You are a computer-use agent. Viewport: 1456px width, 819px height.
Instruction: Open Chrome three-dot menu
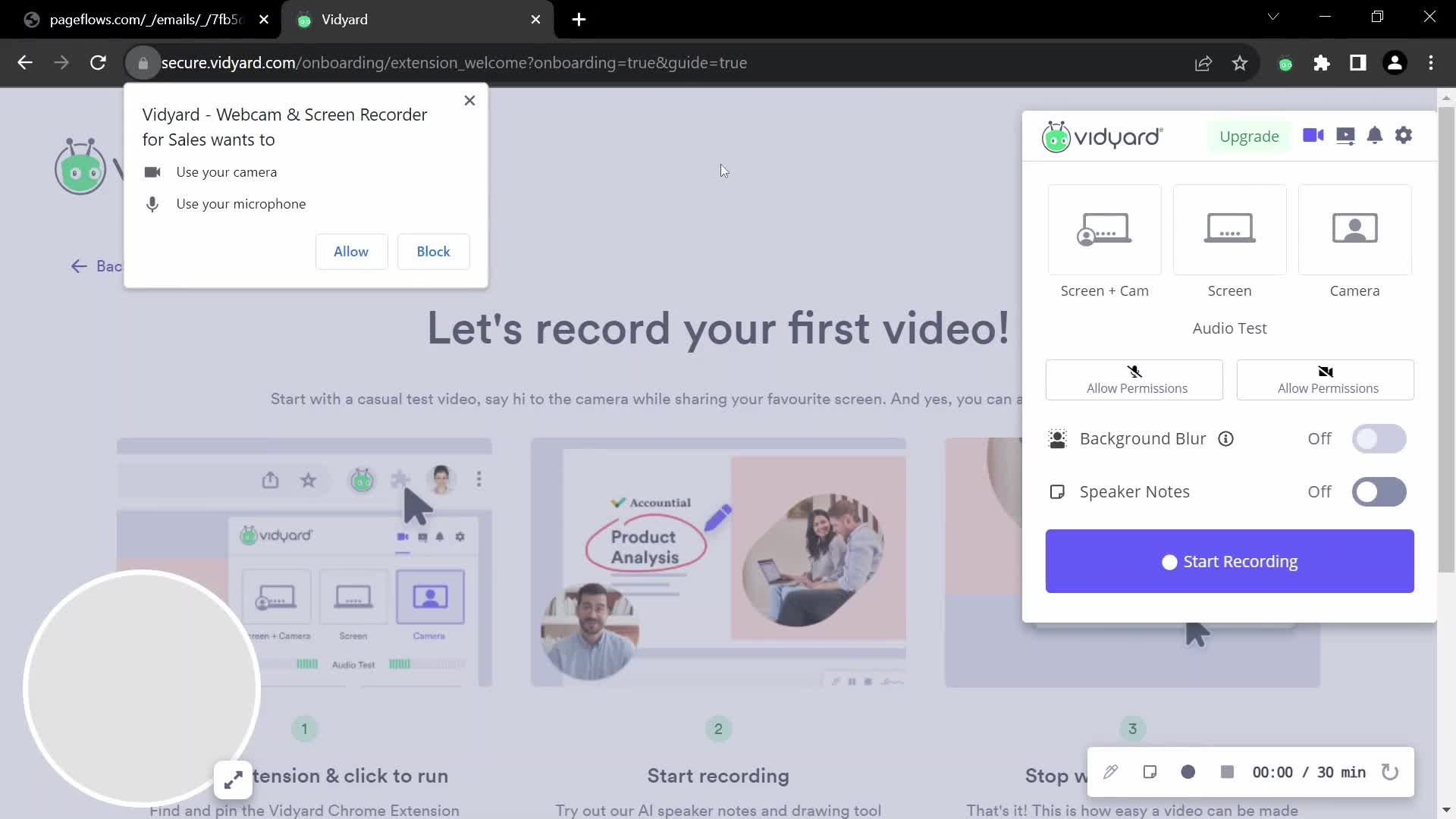(x=1431, y=63)
